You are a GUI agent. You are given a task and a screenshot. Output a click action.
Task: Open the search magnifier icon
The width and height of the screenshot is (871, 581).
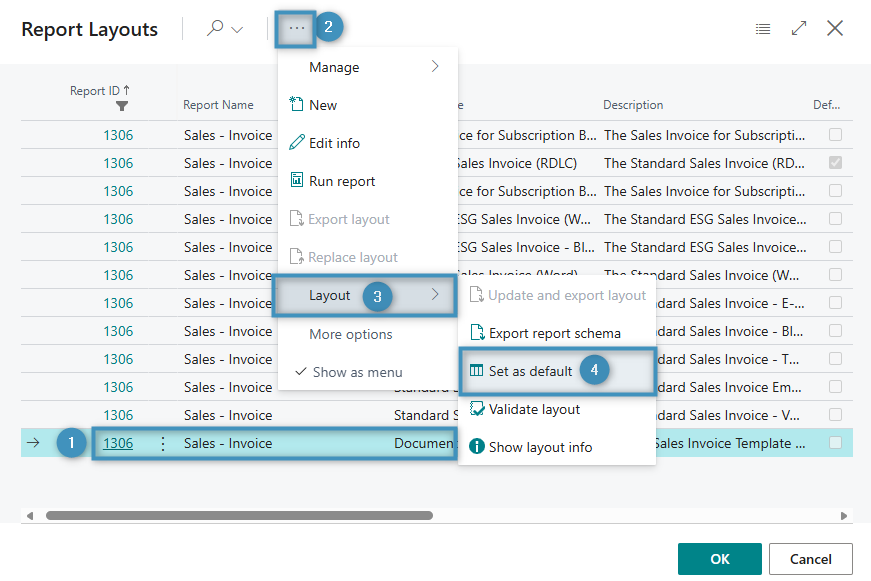pos(214,28)
